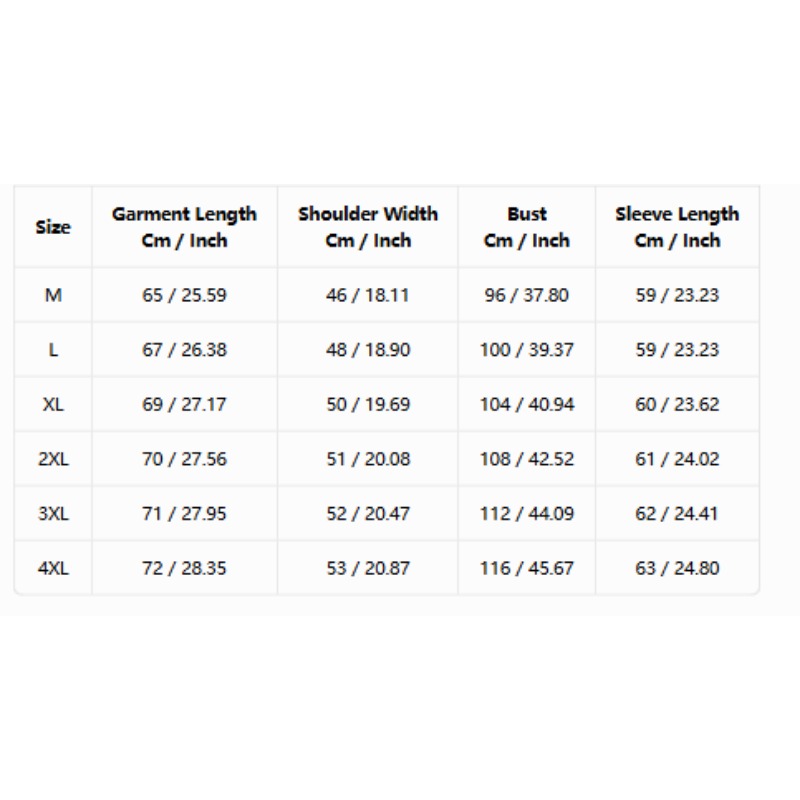Click the 65 / 25.59 garment length cell

click(184, 295)
